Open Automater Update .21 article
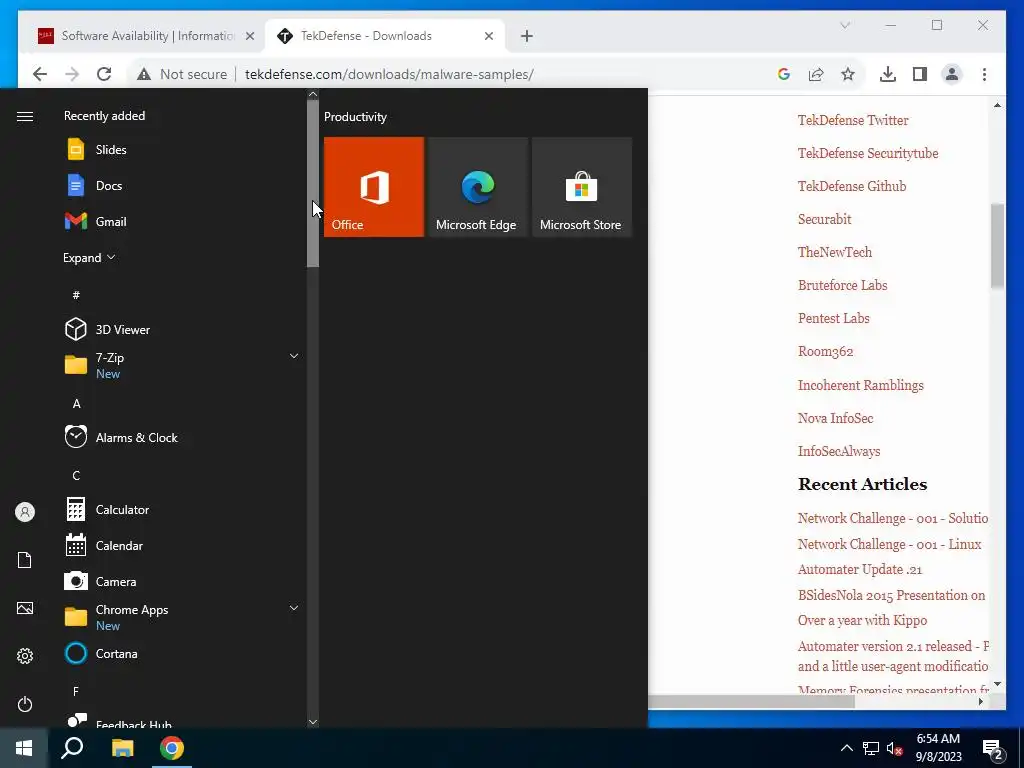 (859, 569)
